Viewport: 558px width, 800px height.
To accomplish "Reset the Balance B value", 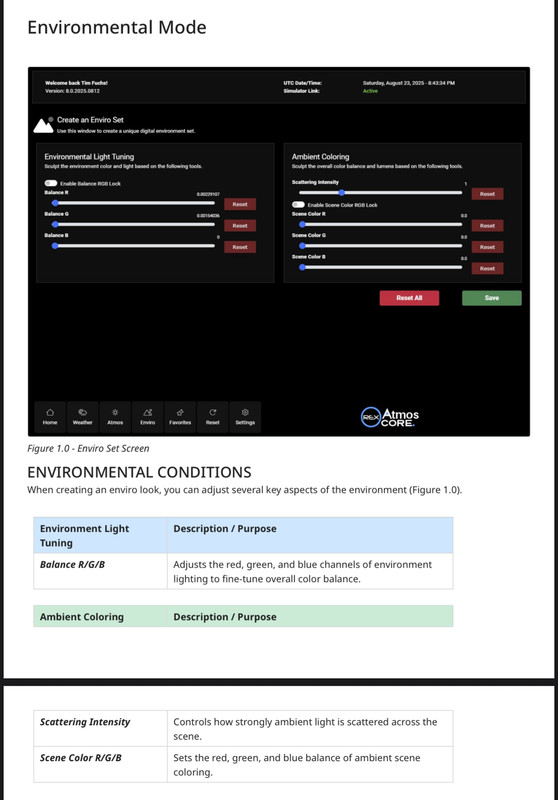I will pos(240,247).
